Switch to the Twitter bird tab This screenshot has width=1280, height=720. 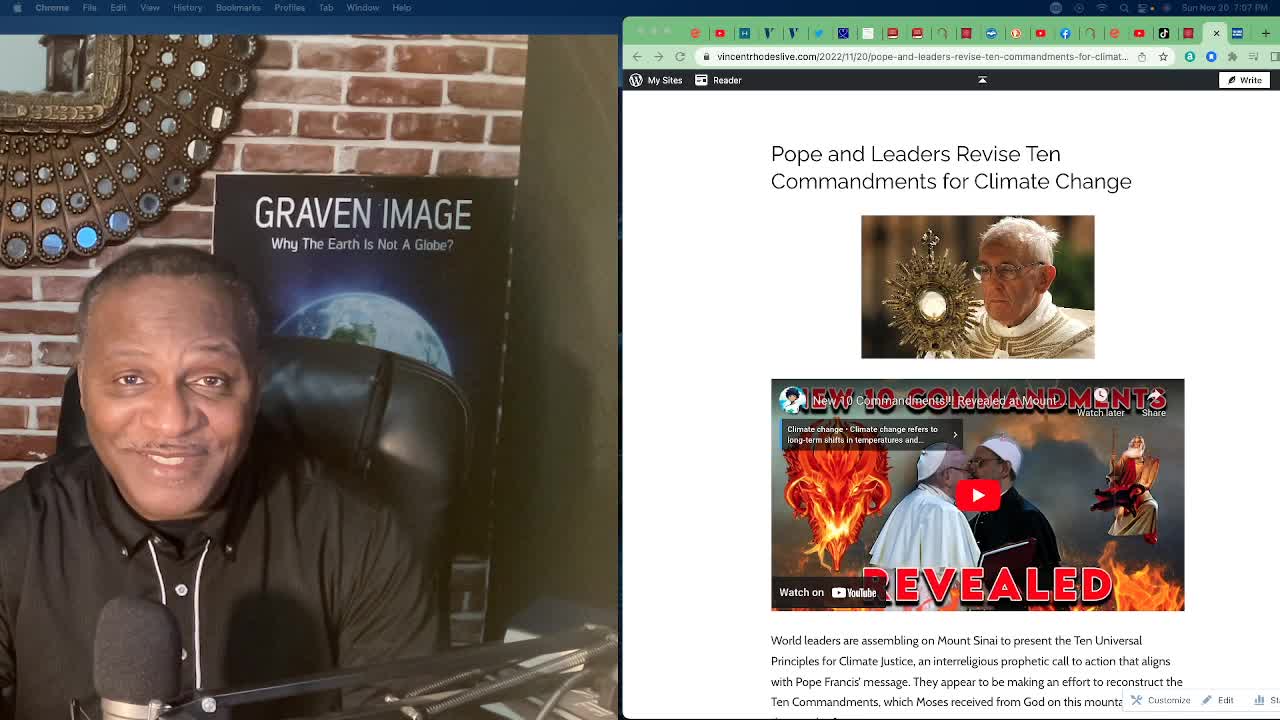(x=818, y=33)
